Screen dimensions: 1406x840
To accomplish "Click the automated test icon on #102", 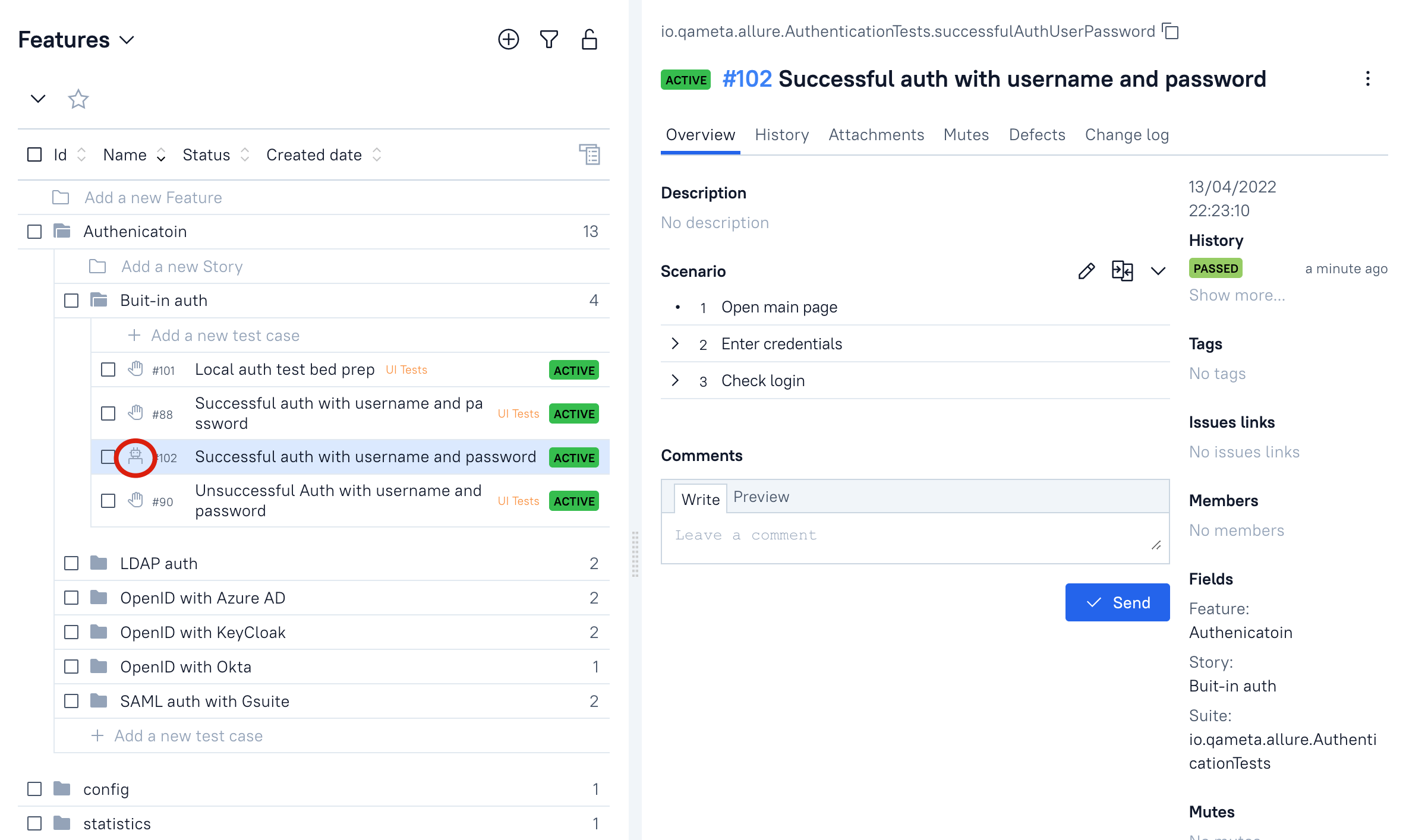I will pyautogui.click(x=135, y=457).
